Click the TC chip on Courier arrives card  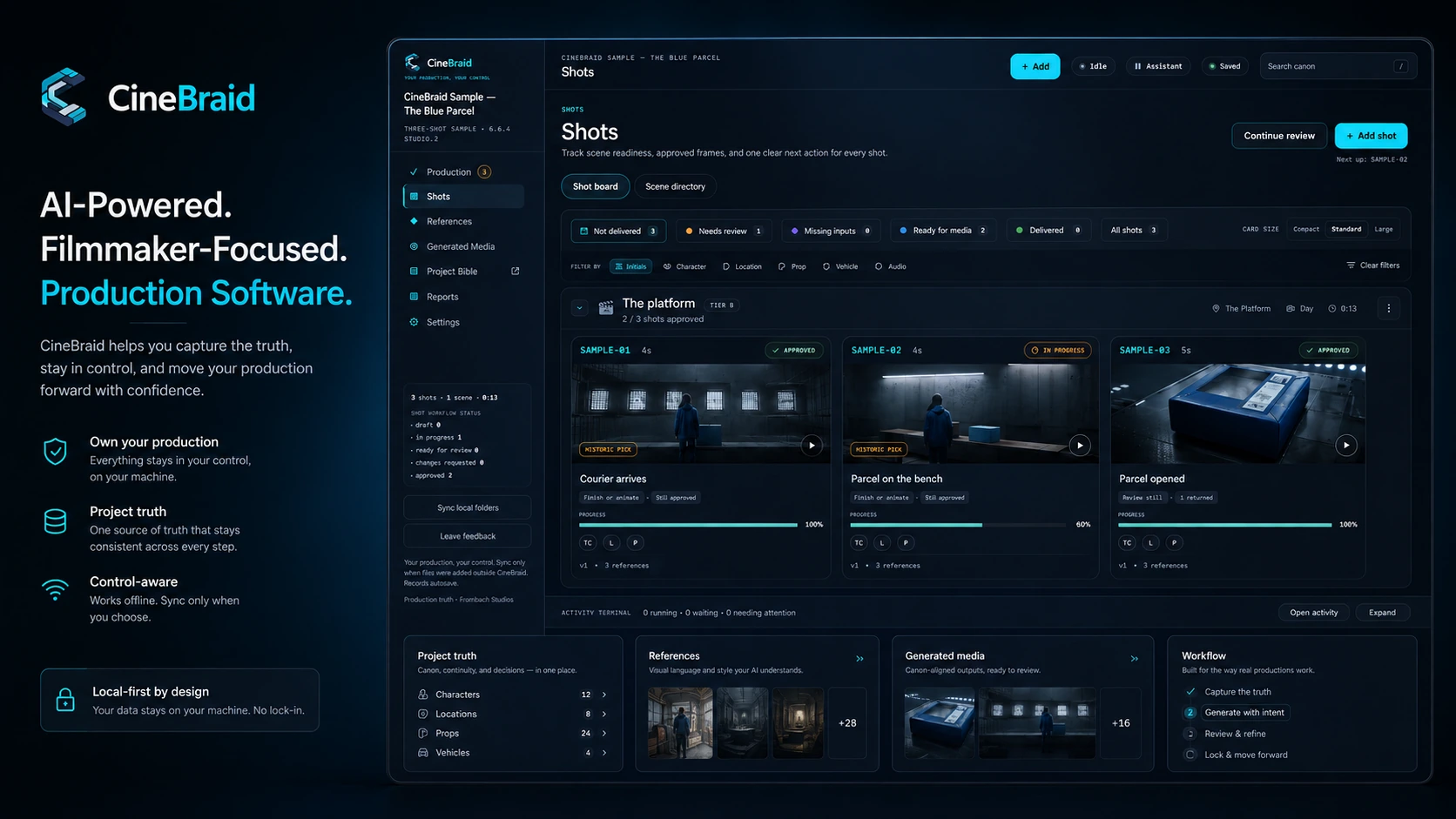coord(588,543)
